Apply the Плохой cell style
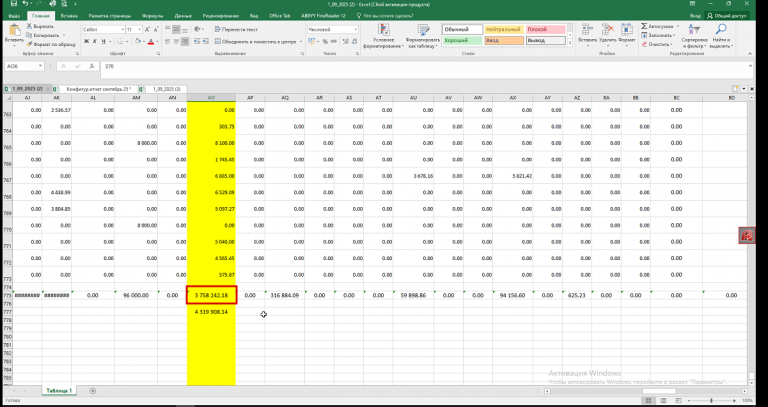Image resolution: width=768 pixels, height=407 pixels. pos(546,29)
